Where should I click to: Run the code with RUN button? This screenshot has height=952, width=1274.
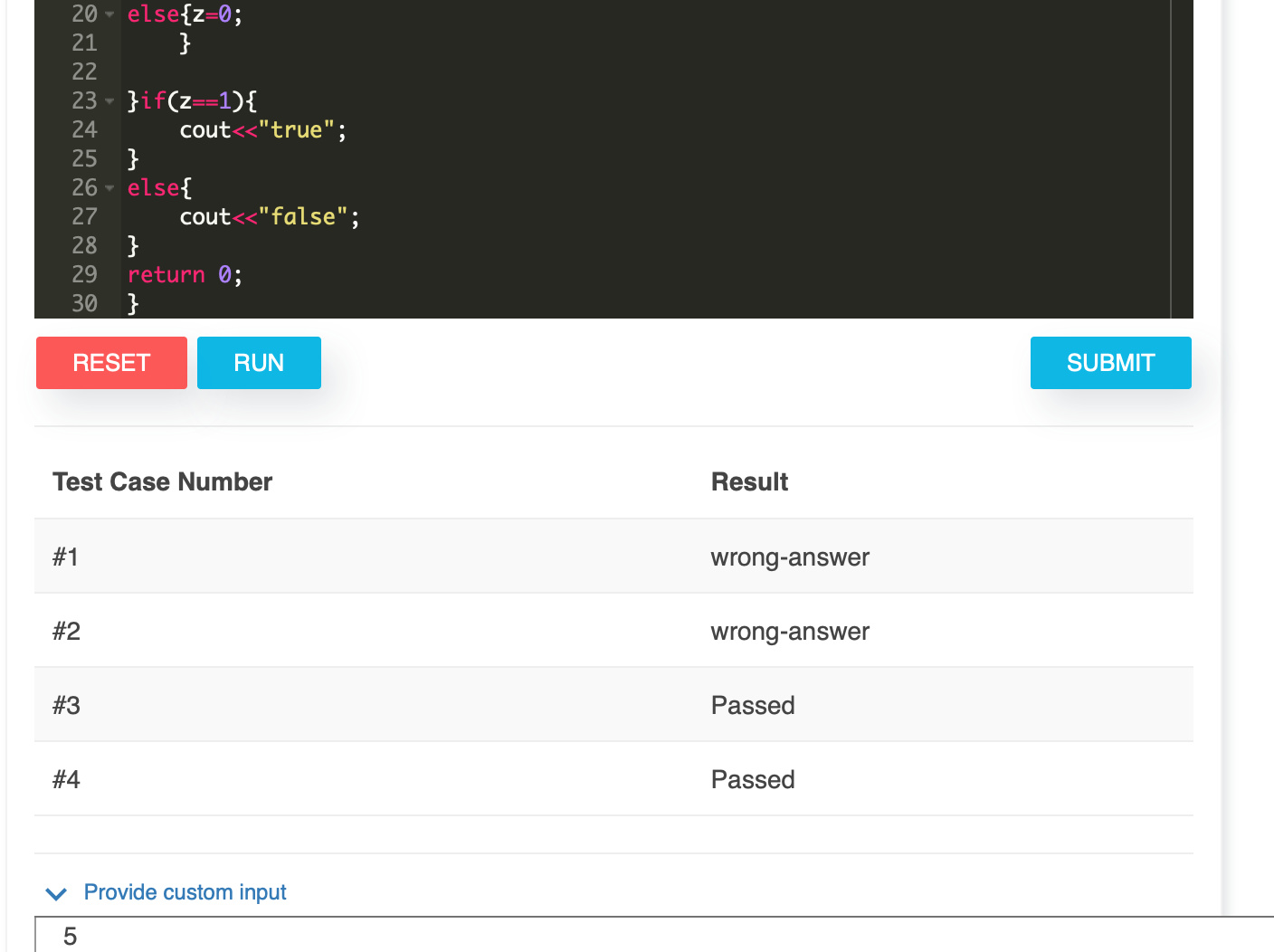pos(259,363)
